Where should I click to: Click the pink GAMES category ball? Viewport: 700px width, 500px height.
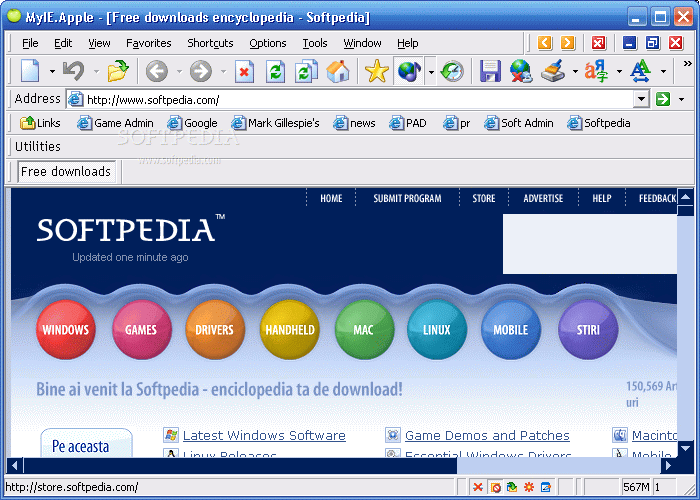pos(142,329)
